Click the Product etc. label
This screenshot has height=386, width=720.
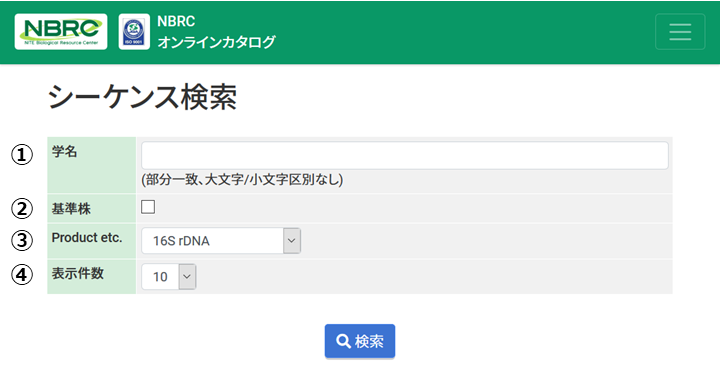tap(87, 238)
